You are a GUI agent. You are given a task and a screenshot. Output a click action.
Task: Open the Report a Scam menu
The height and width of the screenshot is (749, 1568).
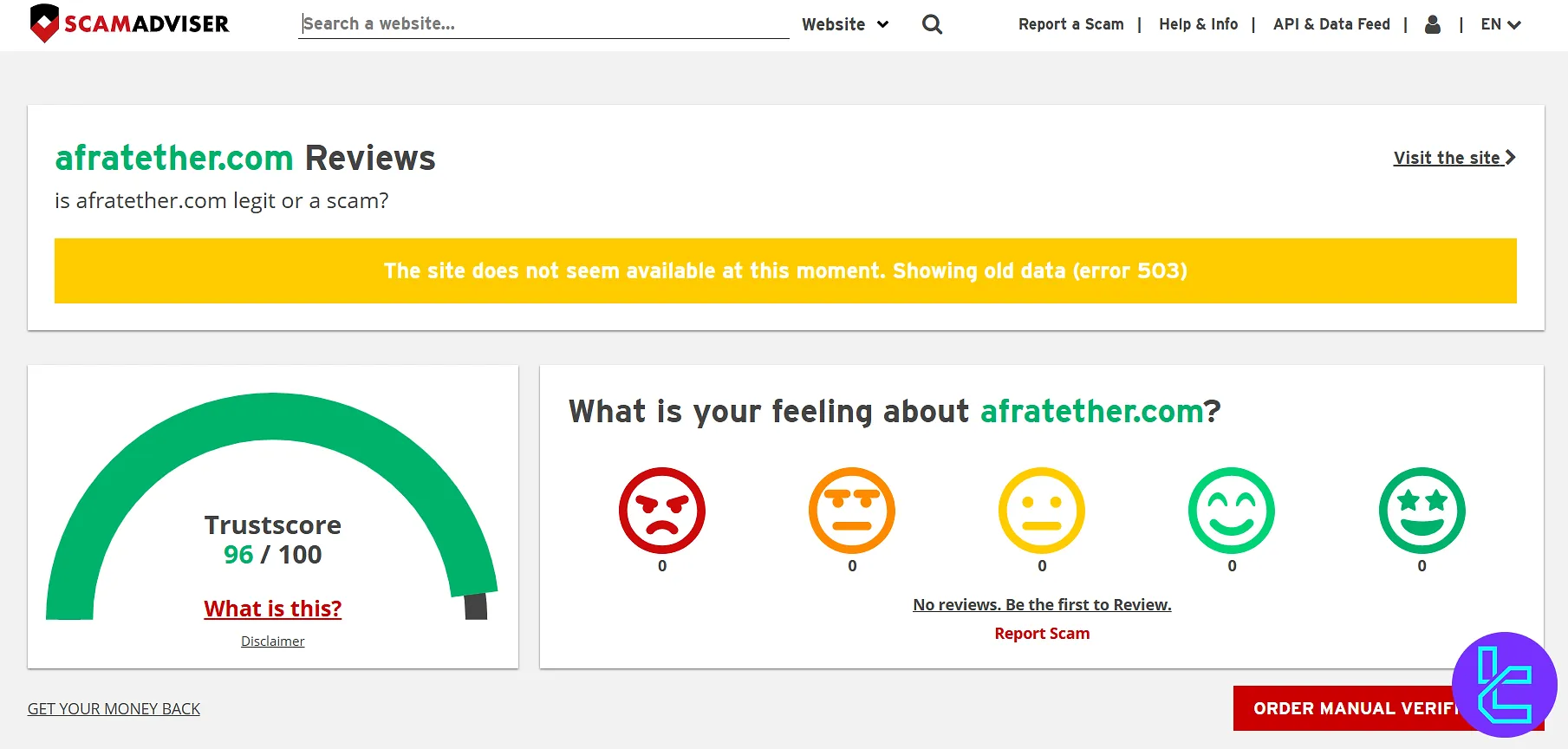(x=1070, y=24)
